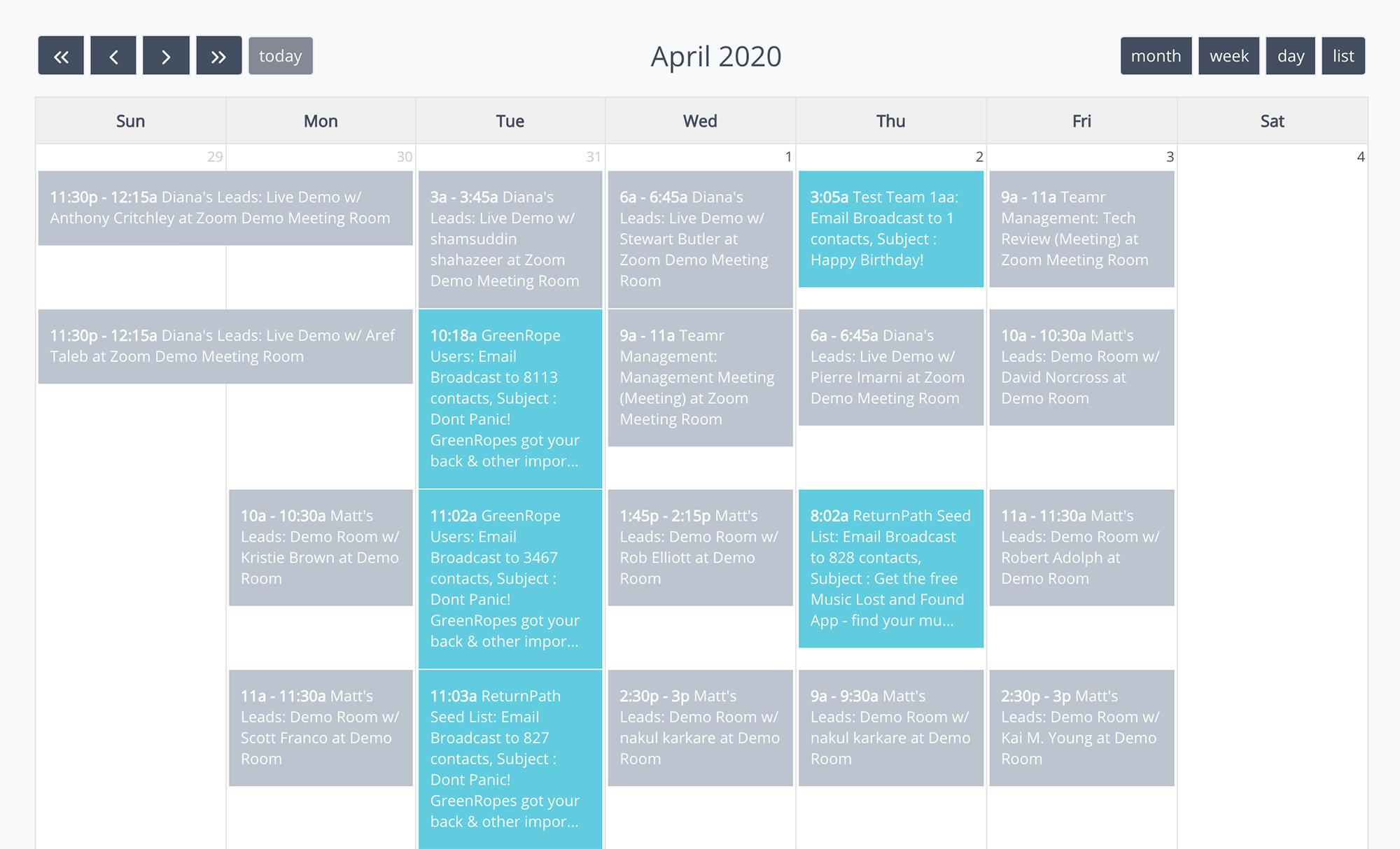This screenshot has width=1400, height=849.
Task: Switch to the day view
Action: click(x=1291, y=55)
